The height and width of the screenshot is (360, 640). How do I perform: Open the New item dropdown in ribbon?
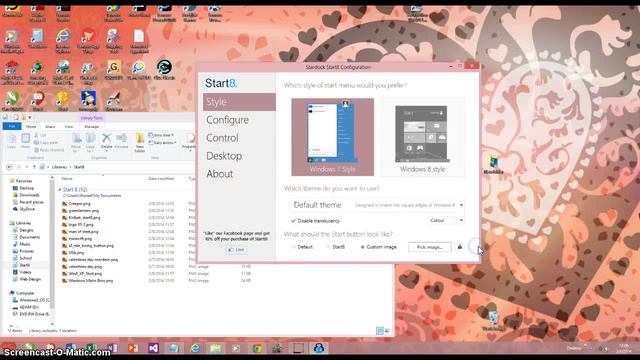[x=161, y=135]
